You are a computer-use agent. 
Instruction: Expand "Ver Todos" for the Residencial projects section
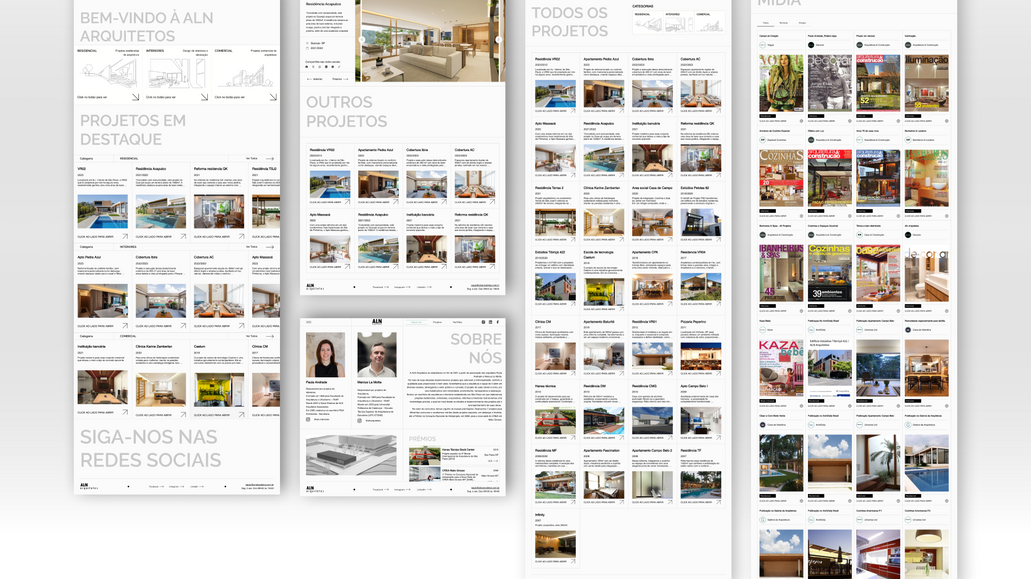[x=252, y=158]
